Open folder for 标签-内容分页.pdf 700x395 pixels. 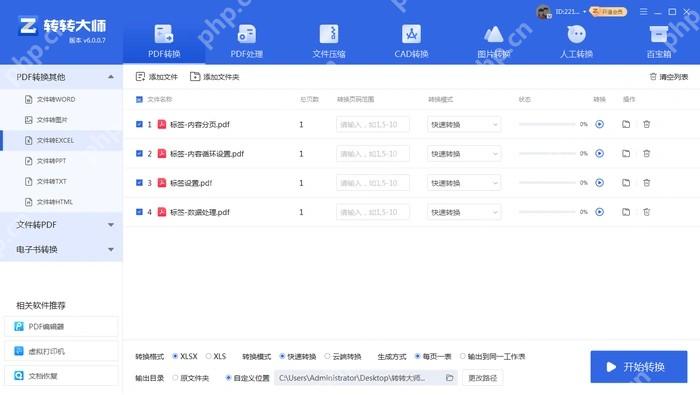coord(626,124)
